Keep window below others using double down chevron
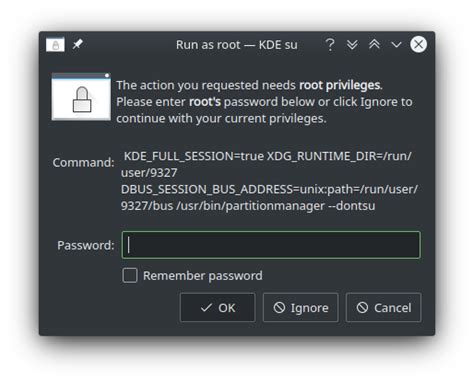 [x=352, y=45]
